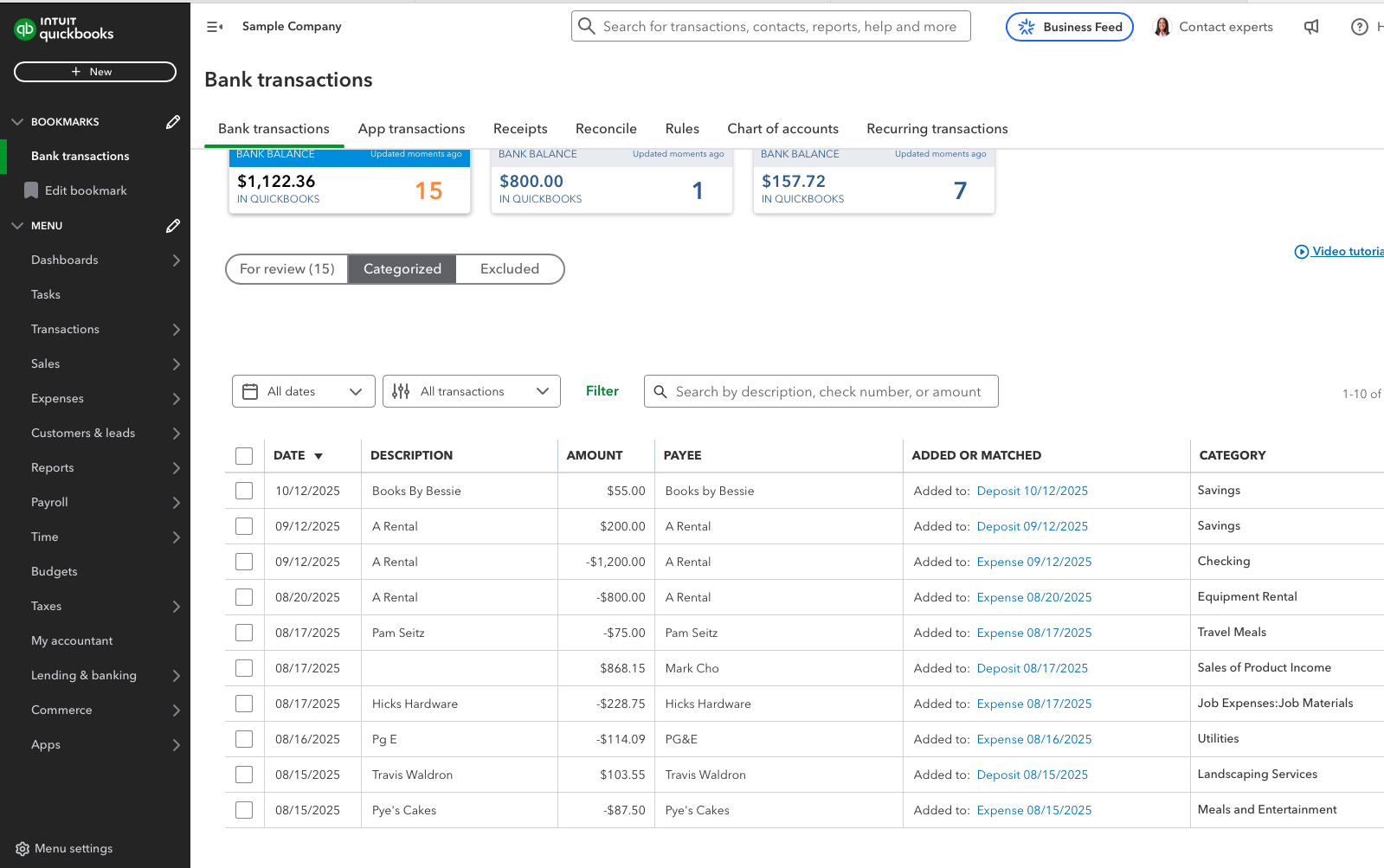
Task: Edit bookmarks using the pencil icon
Action: (x=173, y=122)
